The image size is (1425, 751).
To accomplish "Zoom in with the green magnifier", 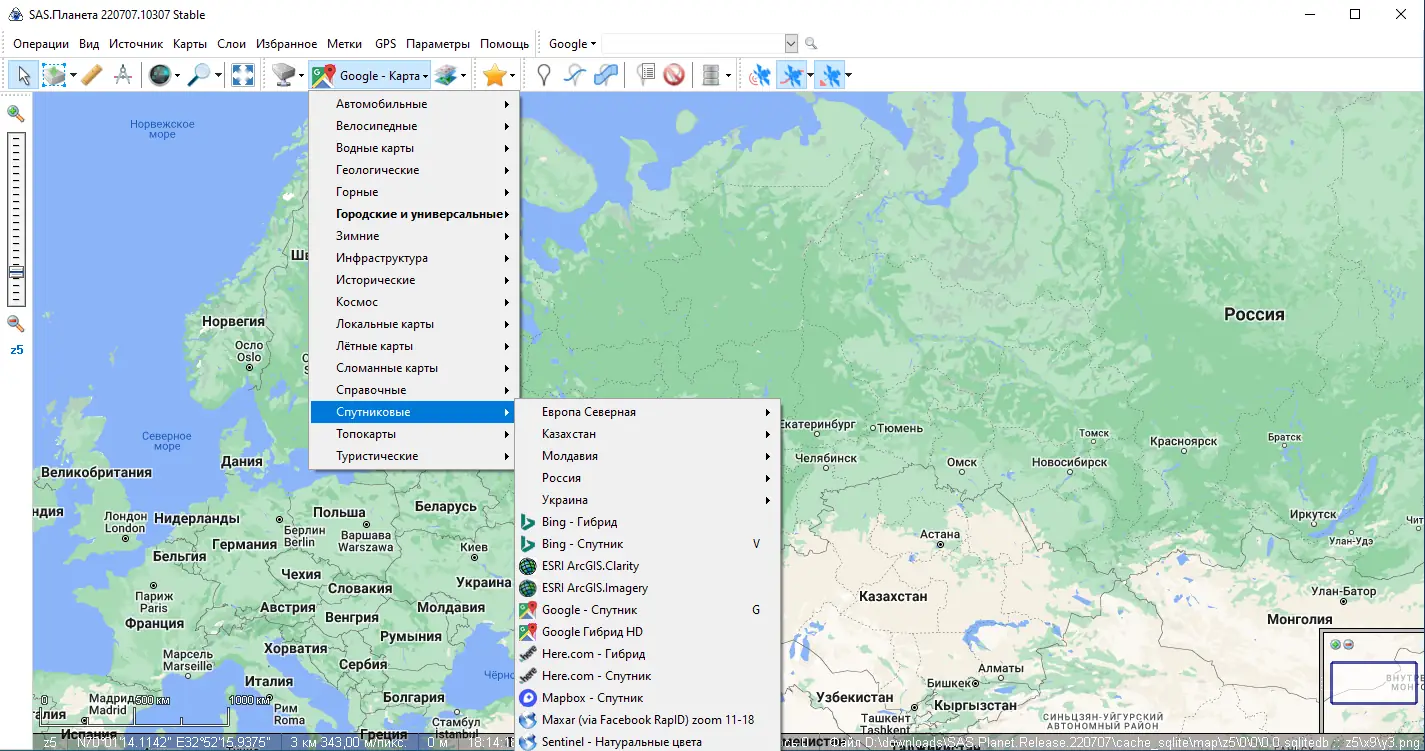I will point(16,113).
